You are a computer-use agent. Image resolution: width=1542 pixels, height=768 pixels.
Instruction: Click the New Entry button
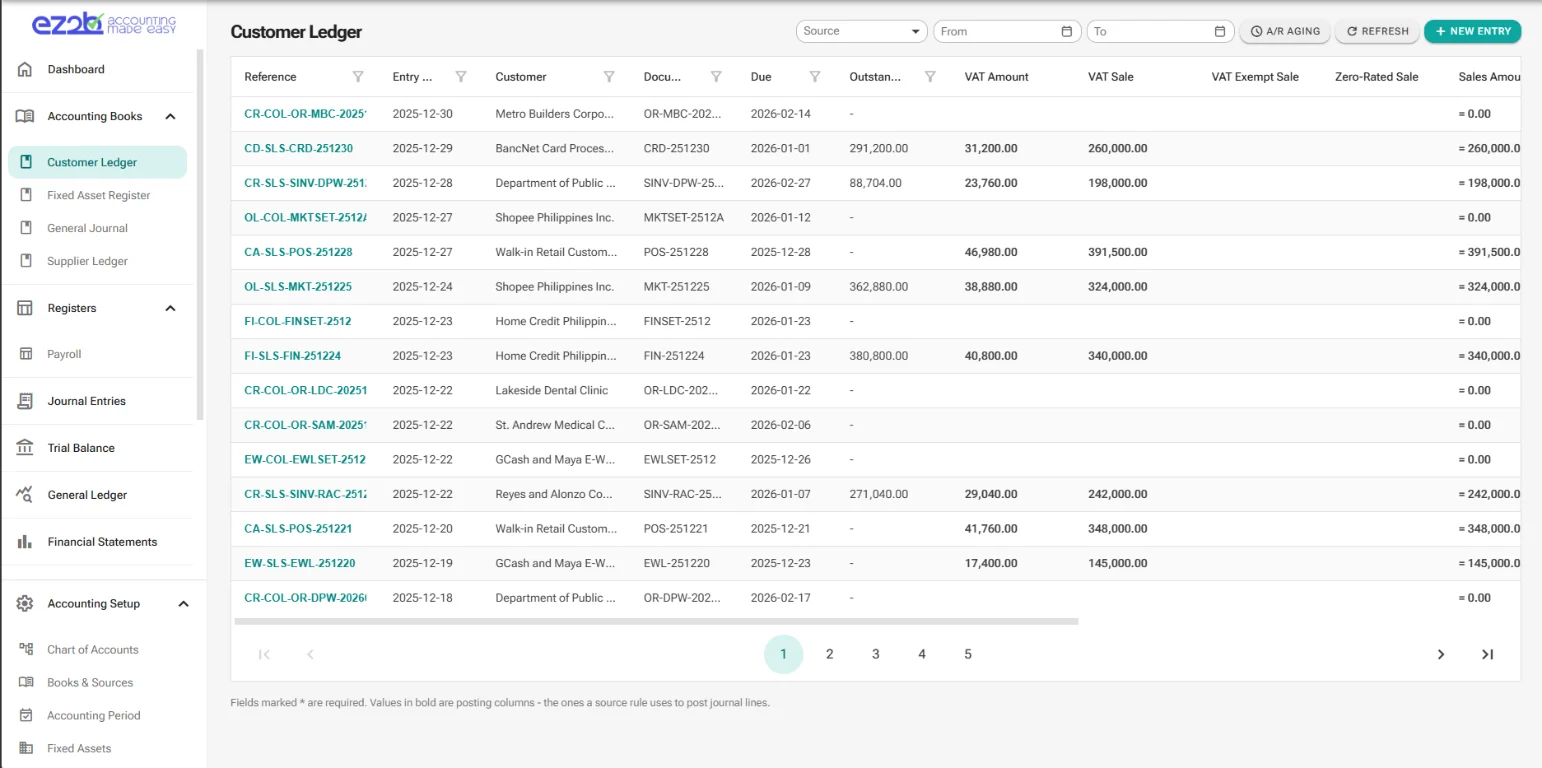coord(1473,31)
